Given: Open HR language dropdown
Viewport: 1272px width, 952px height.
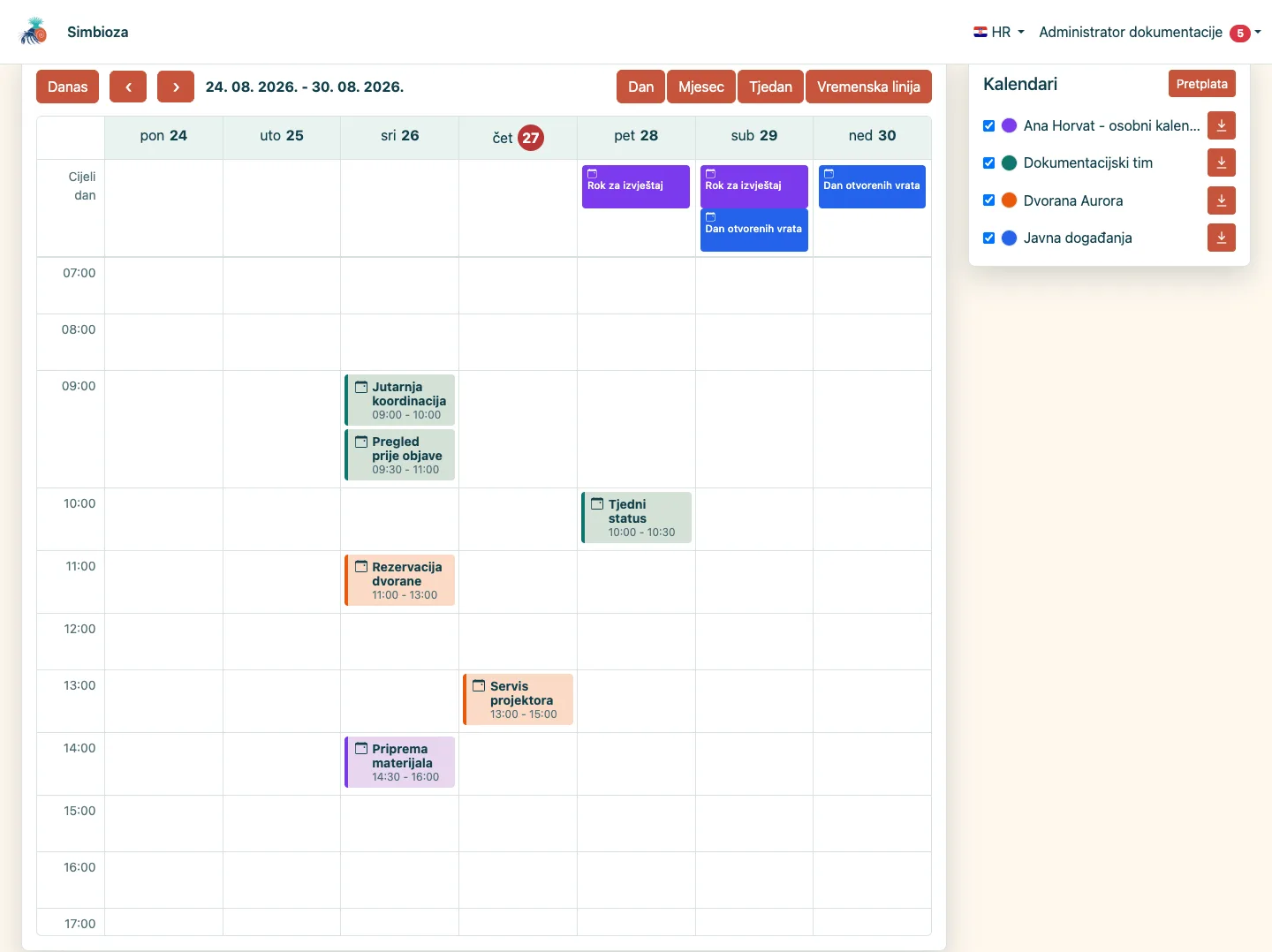Looking at the screenshot, I should (x=999, y=32).
